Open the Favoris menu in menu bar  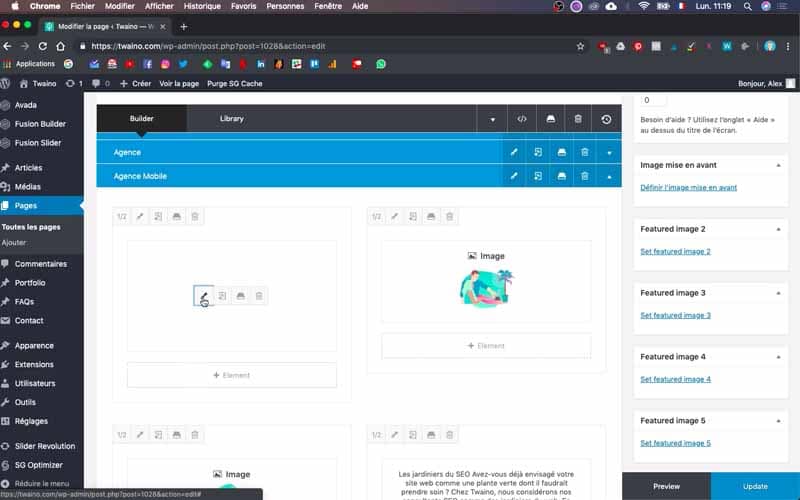pos(243,6)
